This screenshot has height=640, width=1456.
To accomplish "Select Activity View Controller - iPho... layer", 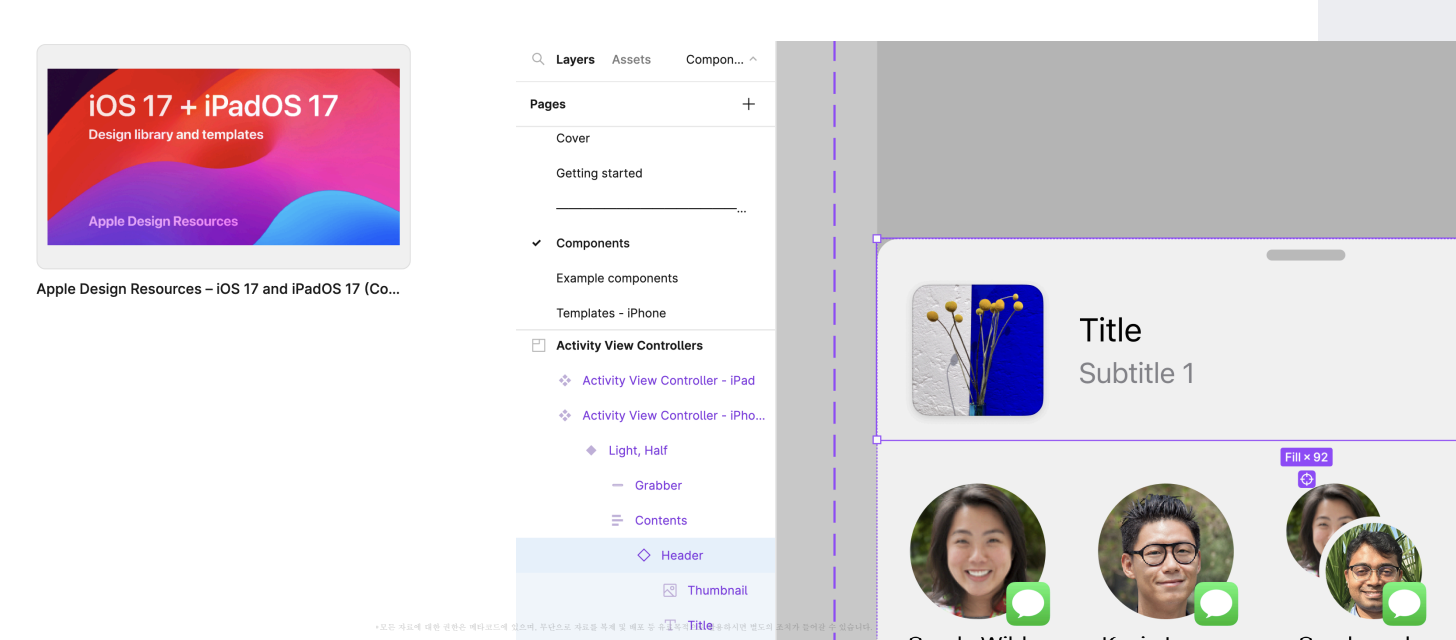I will click(673, 415).
